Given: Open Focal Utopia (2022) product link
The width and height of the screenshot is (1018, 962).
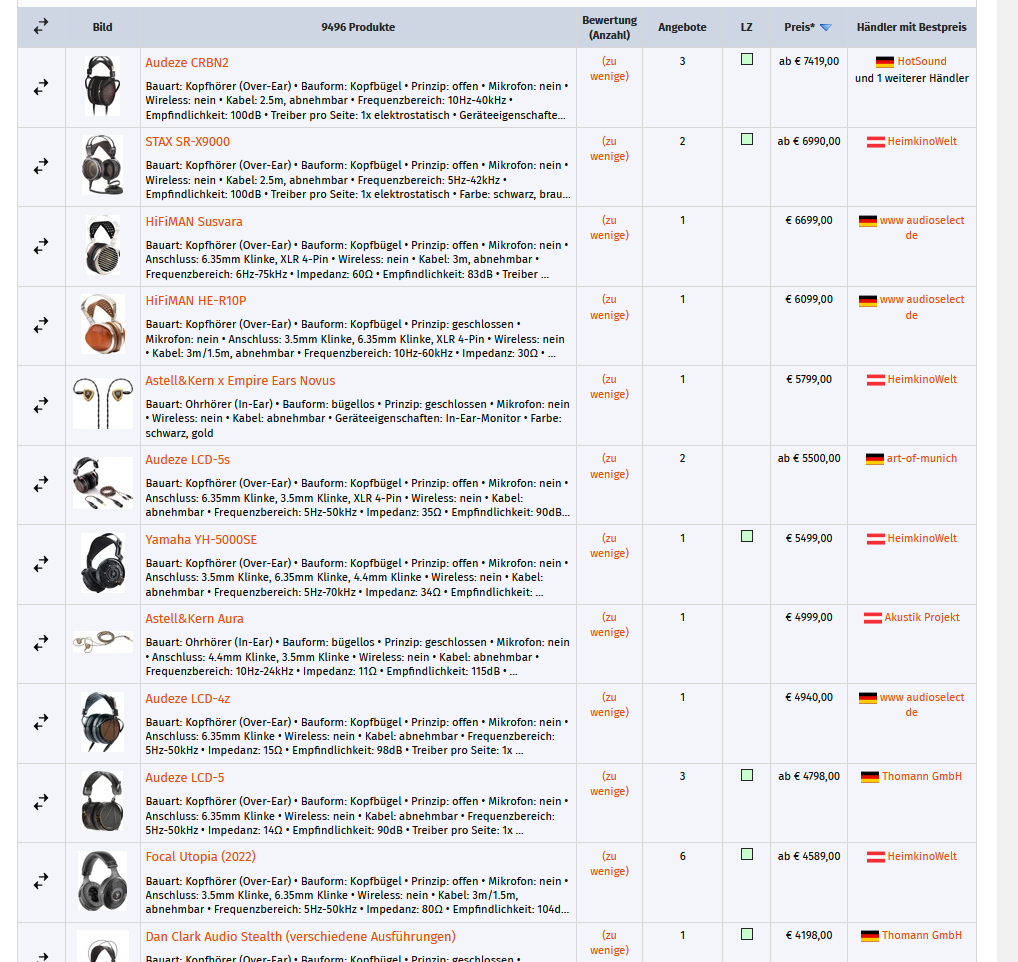Looking at the screenshot, I should coord(201,857).
